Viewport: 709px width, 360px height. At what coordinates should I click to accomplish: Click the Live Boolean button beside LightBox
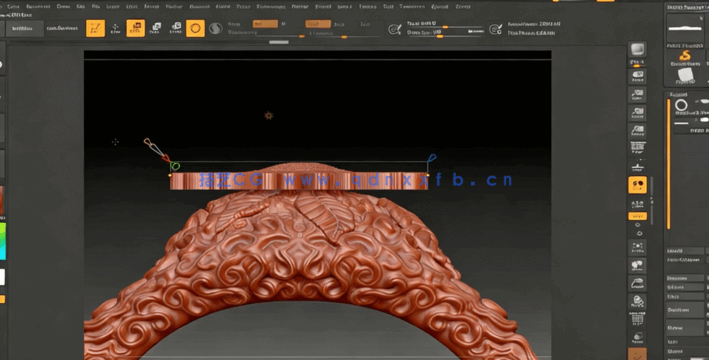point(63,28)
